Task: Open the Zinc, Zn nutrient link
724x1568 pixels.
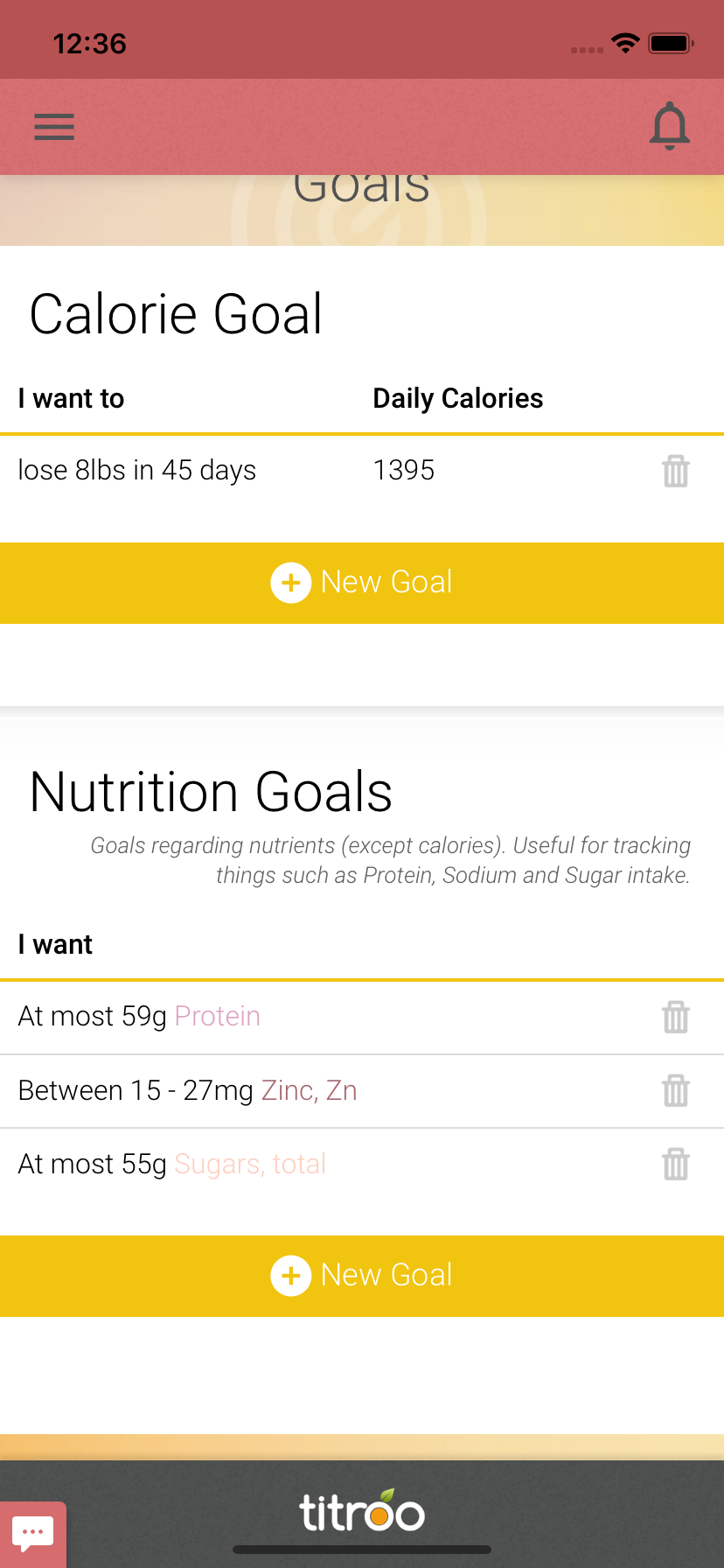Action: (310, 1091)
